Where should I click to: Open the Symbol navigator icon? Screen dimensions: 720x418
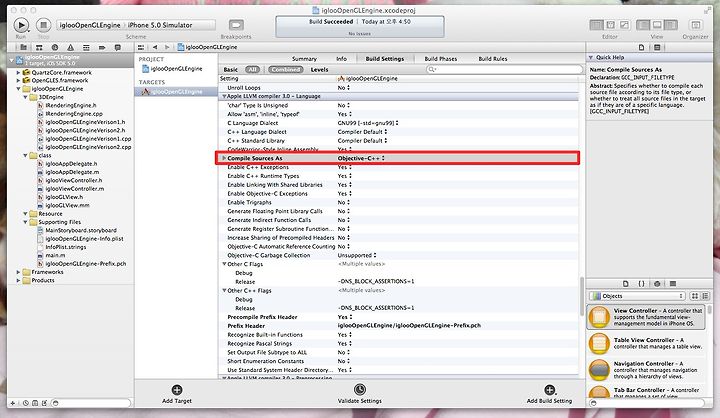click(x=39, y=47)
